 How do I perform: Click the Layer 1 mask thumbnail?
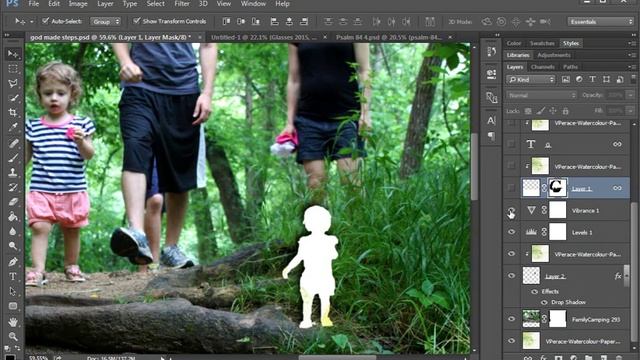coord(557,188)
